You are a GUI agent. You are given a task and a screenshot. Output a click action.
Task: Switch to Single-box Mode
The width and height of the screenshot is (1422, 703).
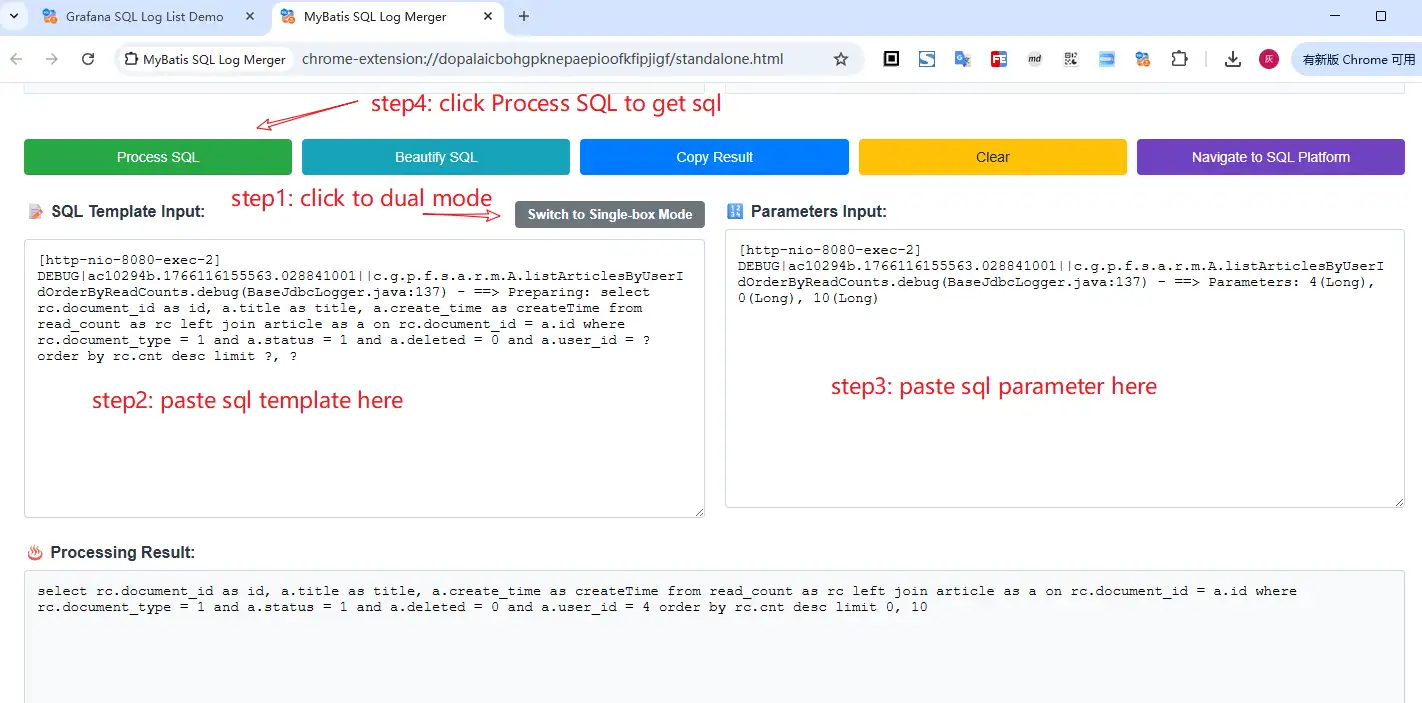610,214
